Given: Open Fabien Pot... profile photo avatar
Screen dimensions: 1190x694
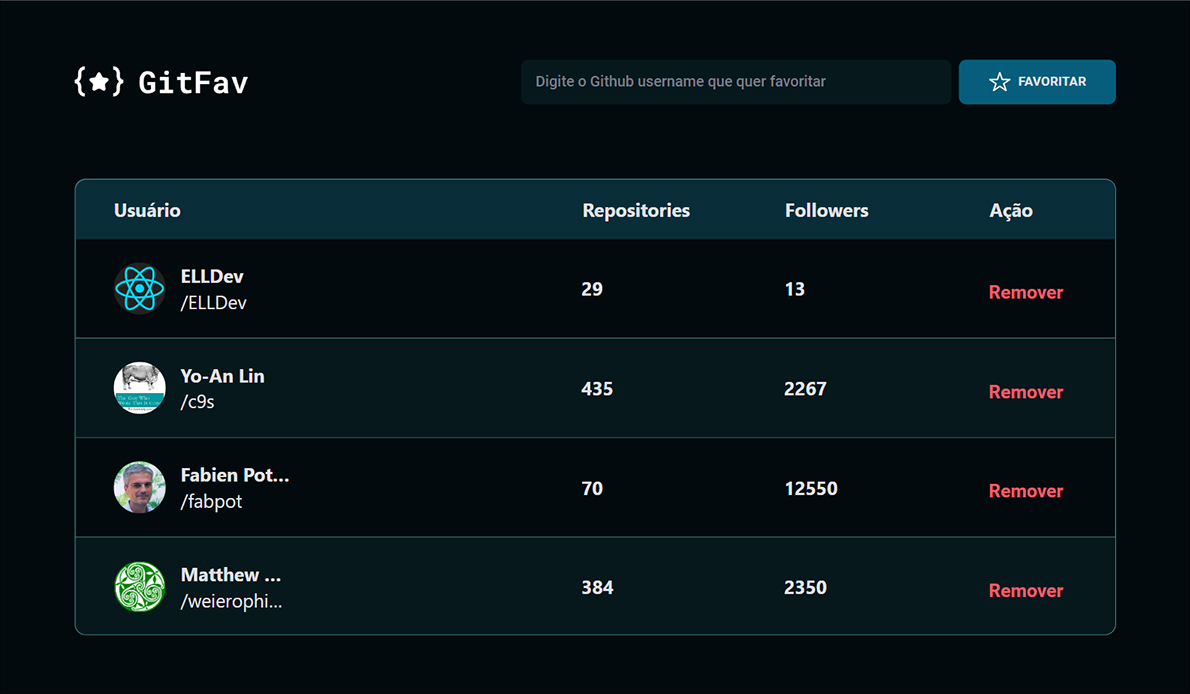Looking at the screenshot, I should [x=140, y=487].
